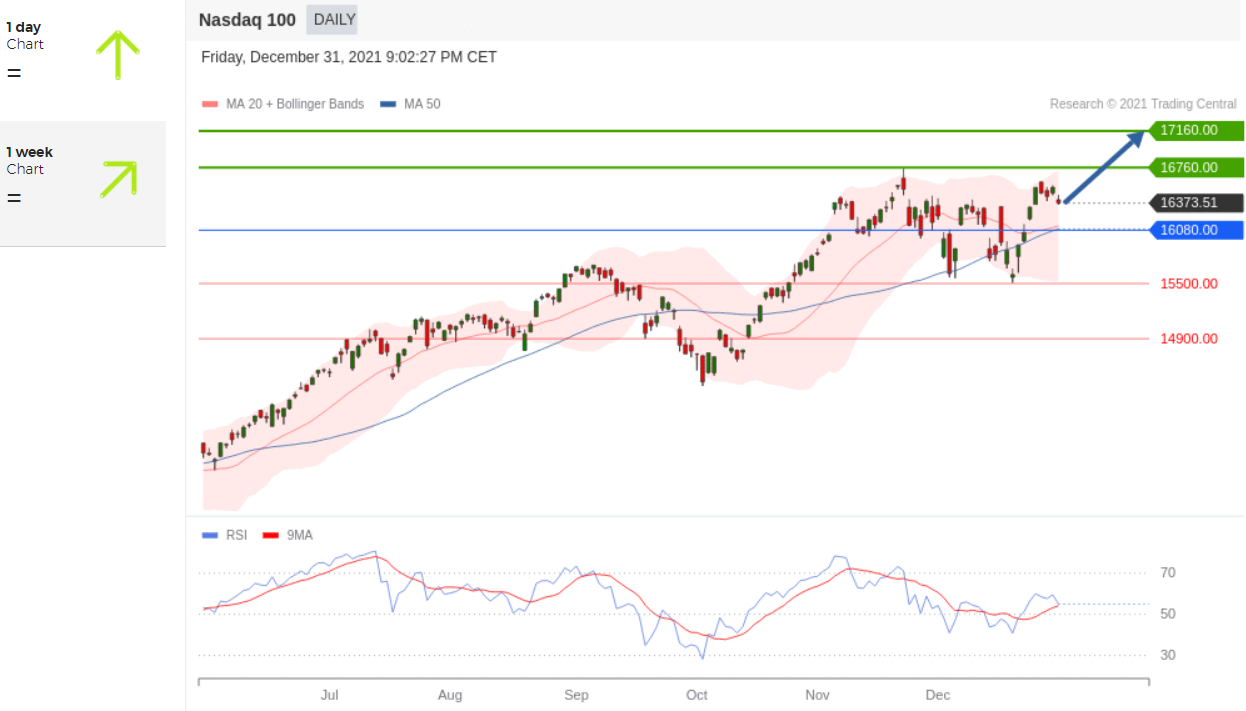Click the MA 20 + Bollinger Bands legend swatch
The image size is (1246, 711).
[x=209, y=104]
